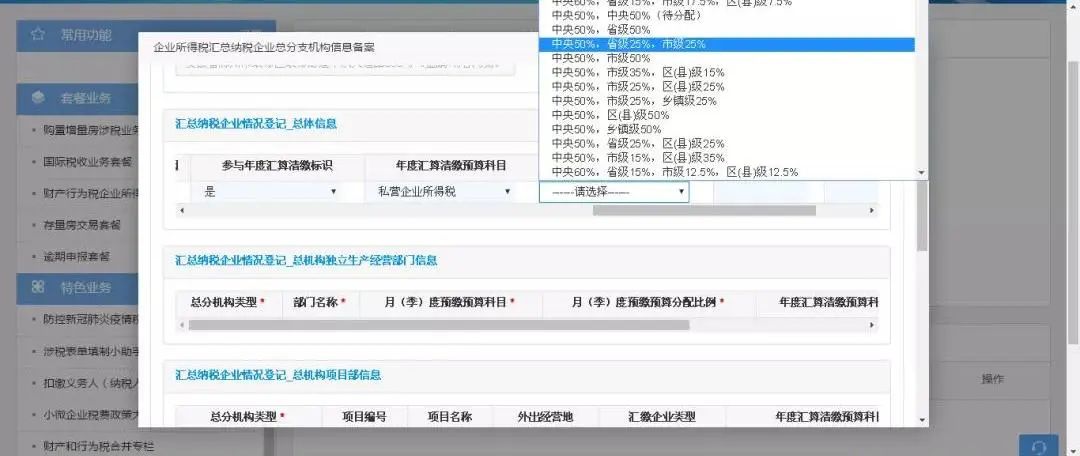Click the 总机构项目部信息 section heading

click(278, 375)
